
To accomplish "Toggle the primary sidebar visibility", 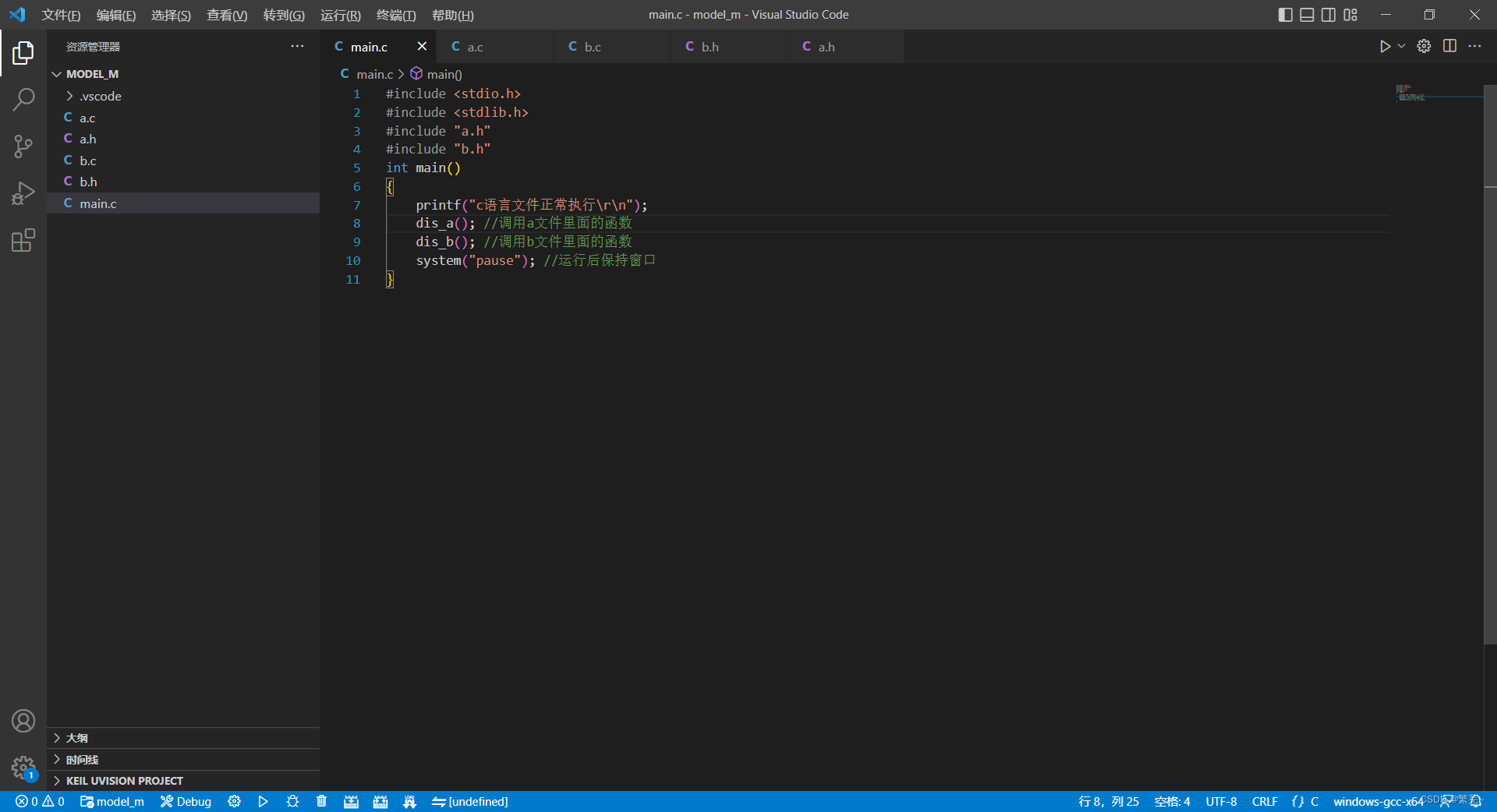I will [1286, 14].
